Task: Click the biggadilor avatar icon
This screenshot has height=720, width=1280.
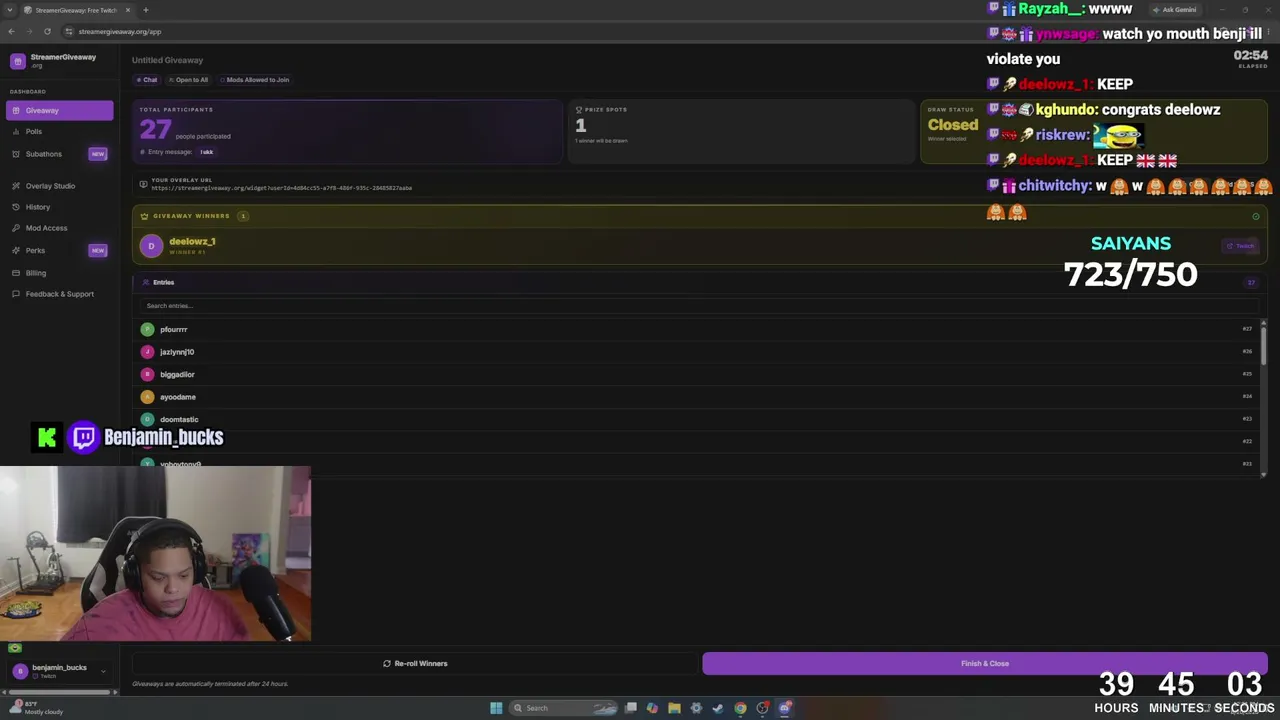Action: [x=147, y=374]
